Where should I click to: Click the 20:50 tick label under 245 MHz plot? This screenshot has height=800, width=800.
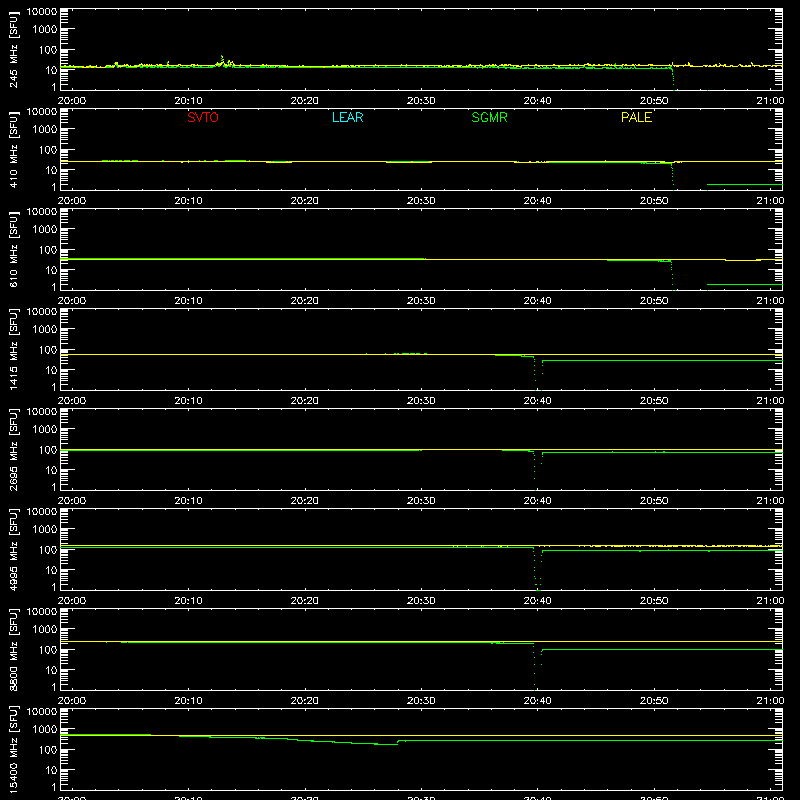[x=654, y=101]
